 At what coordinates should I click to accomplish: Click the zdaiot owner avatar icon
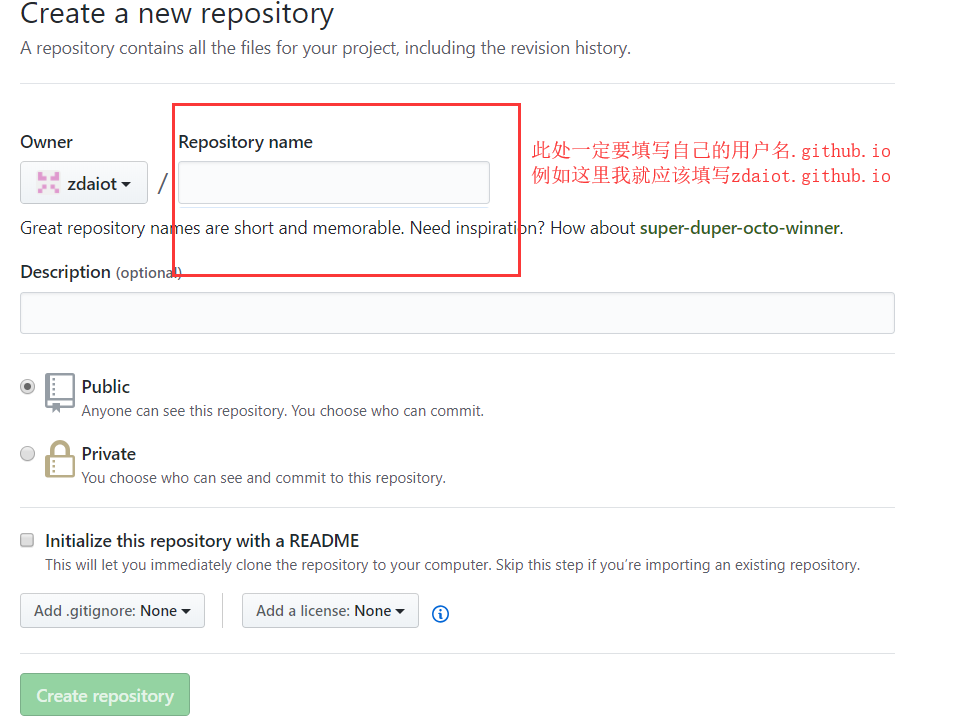coord(48,183)
